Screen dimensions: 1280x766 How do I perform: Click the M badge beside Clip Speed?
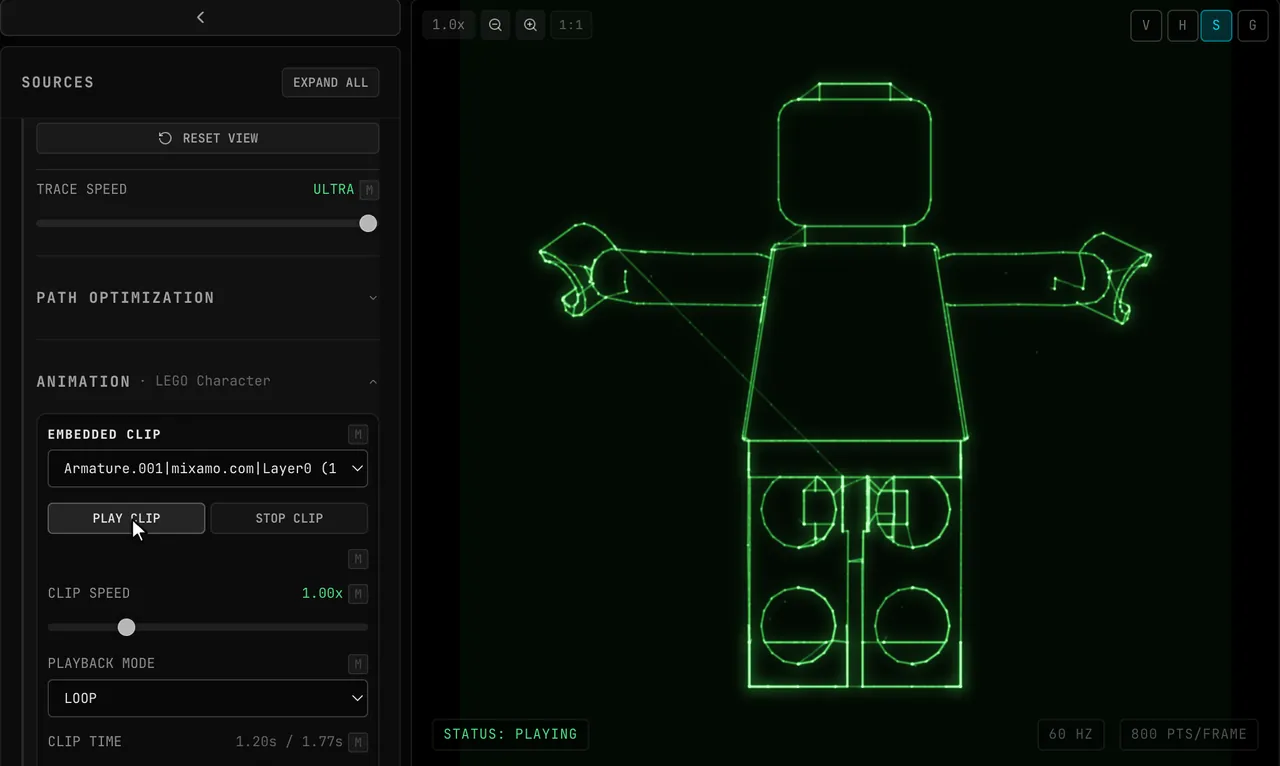(x=358, y=594)
